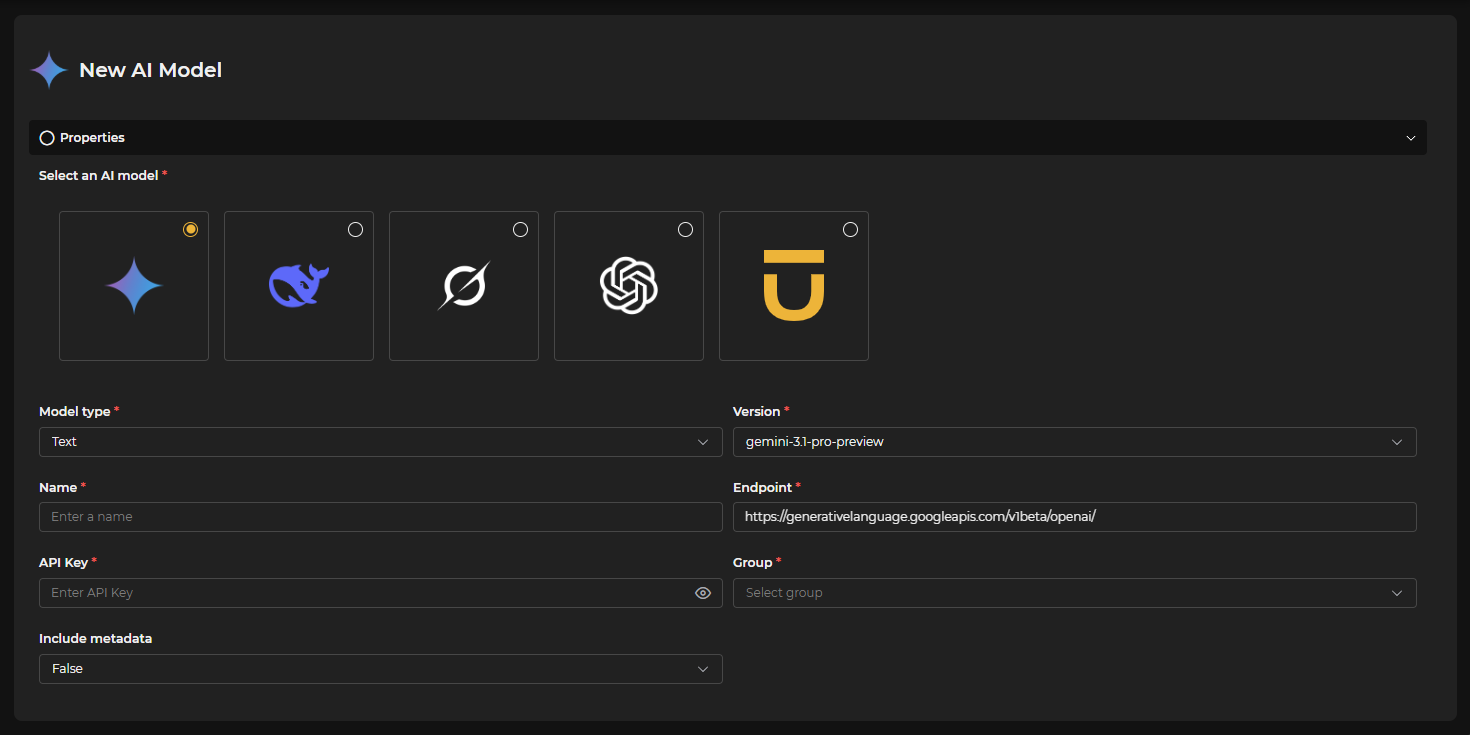Click the Select an AI model label
1470x735 pixels.
click(98, 176)
